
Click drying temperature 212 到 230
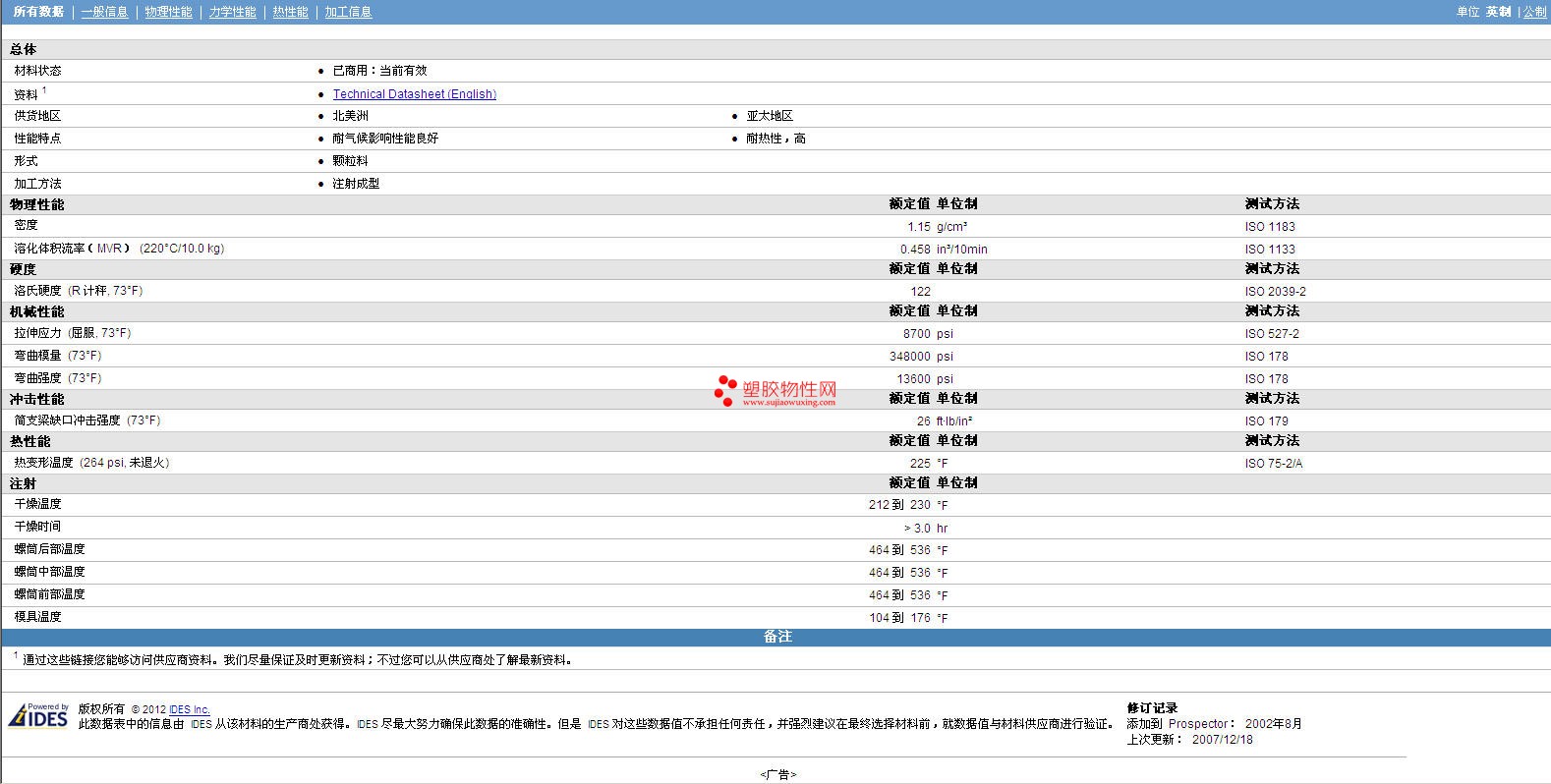[x=899, y=505]
